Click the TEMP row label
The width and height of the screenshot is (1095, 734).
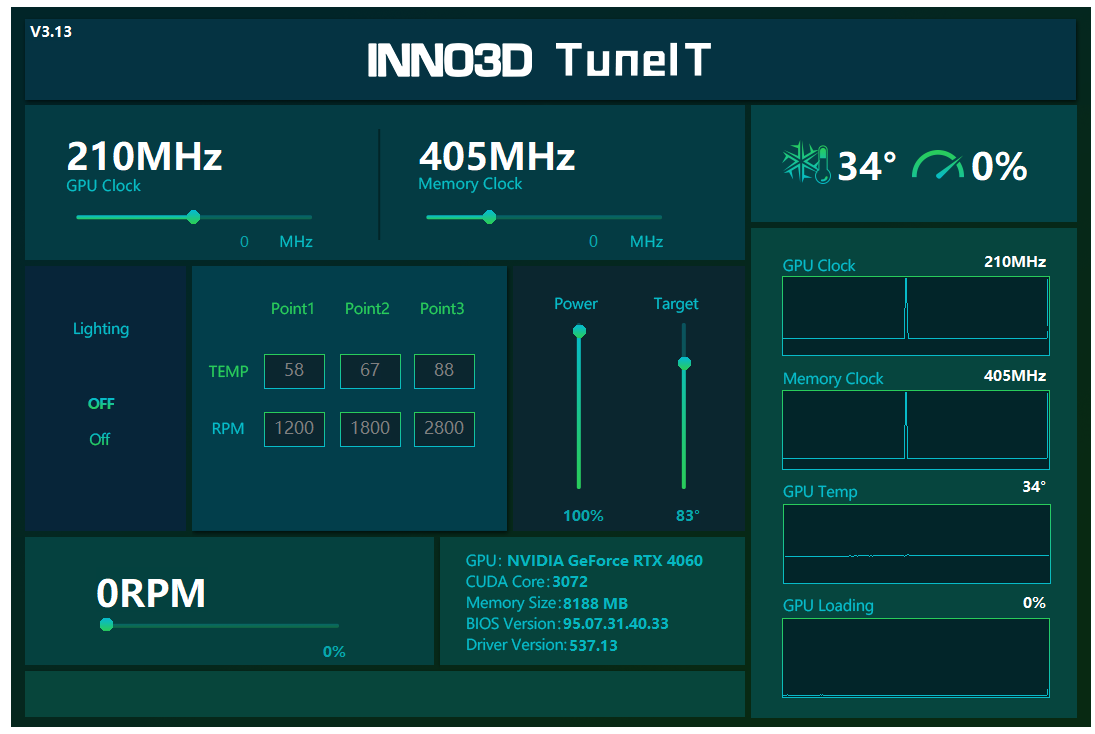(228, 372)
